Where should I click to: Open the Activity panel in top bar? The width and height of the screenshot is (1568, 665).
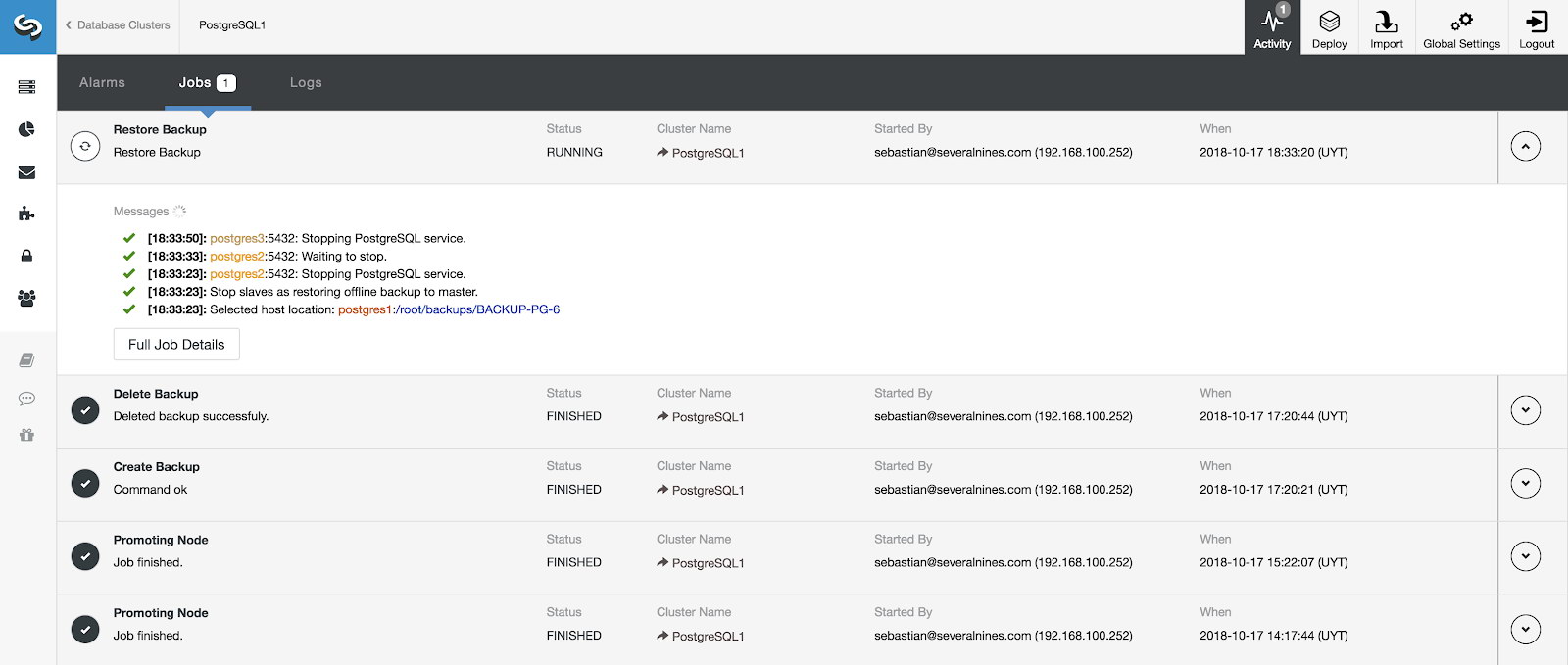pyautogui.click(x=1272, y=27)
